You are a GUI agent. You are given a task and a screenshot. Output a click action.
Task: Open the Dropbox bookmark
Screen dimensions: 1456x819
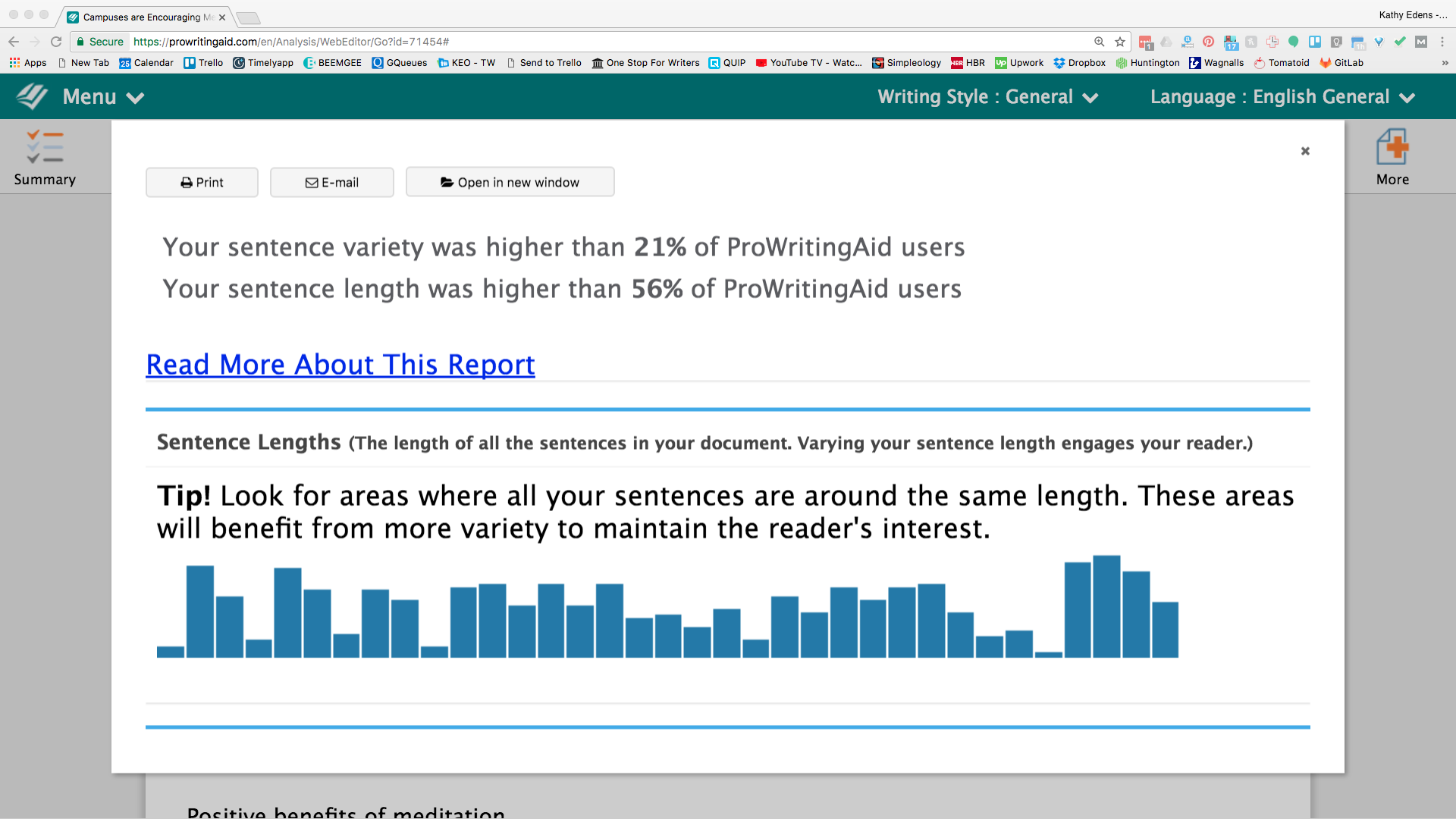[x=1079, y=63]
